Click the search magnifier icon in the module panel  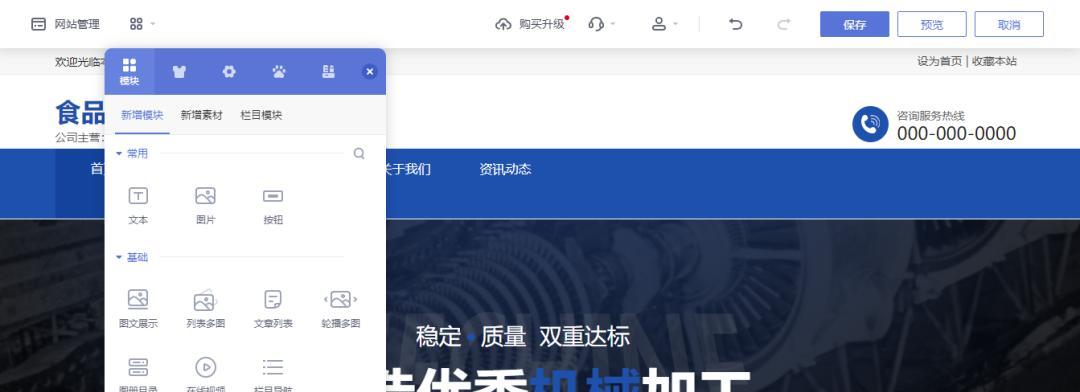click(x=359, y=154)
